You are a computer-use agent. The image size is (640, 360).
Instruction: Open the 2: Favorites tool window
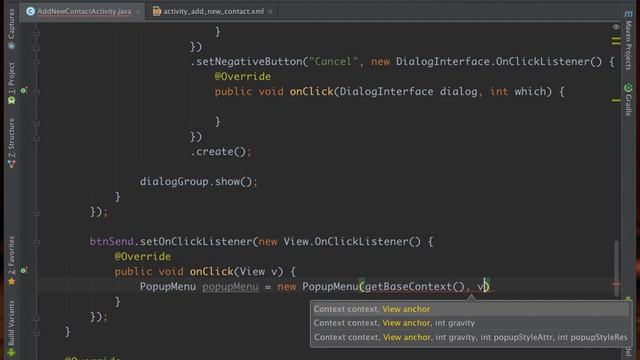pos(11,260)
